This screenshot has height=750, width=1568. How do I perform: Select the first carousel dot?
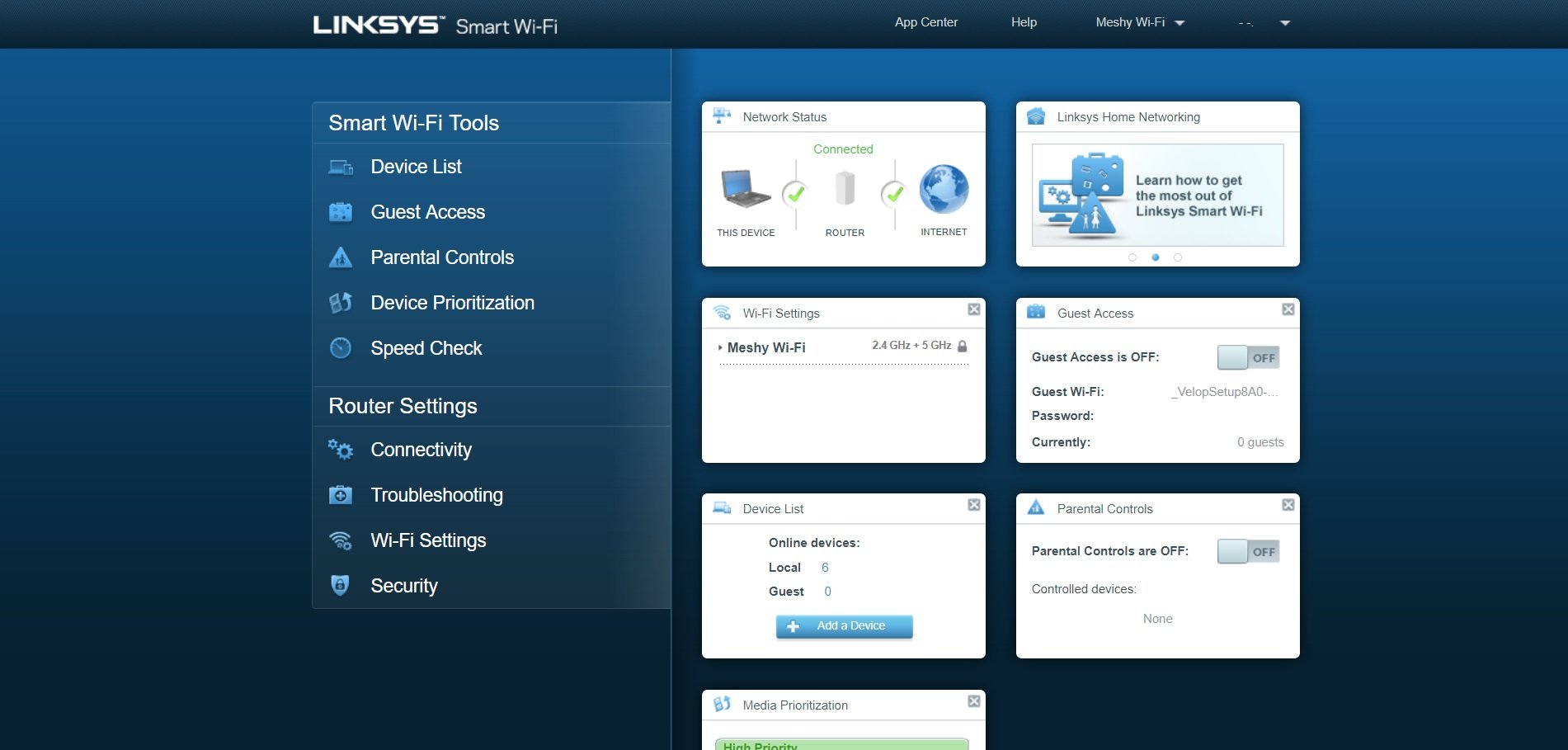1132,257
